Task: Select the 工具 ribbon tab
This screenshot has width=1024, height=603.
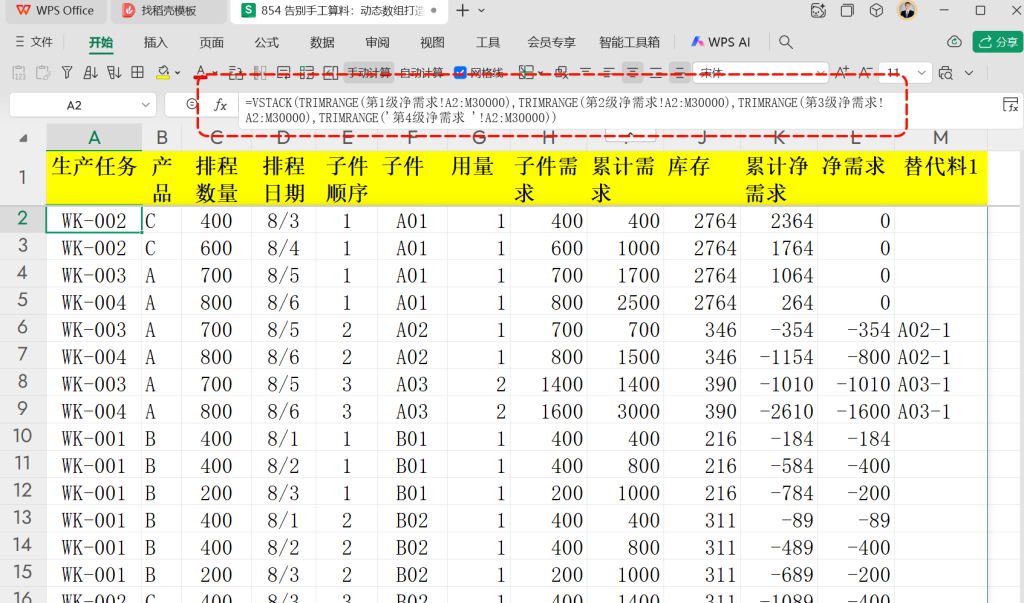Action: 488,42
